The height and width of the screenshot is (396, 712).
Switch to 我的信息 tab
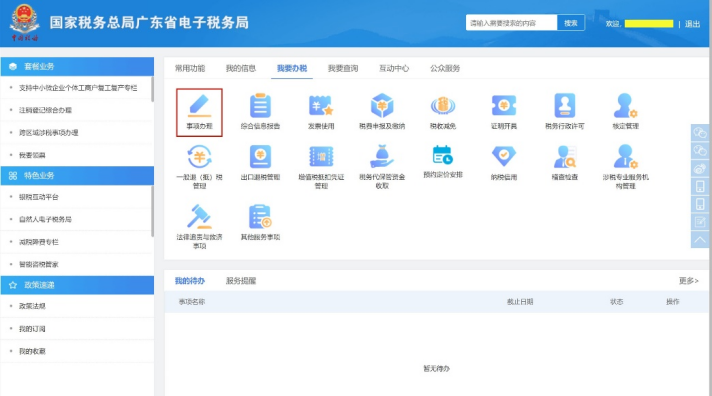tap(241, 69)
